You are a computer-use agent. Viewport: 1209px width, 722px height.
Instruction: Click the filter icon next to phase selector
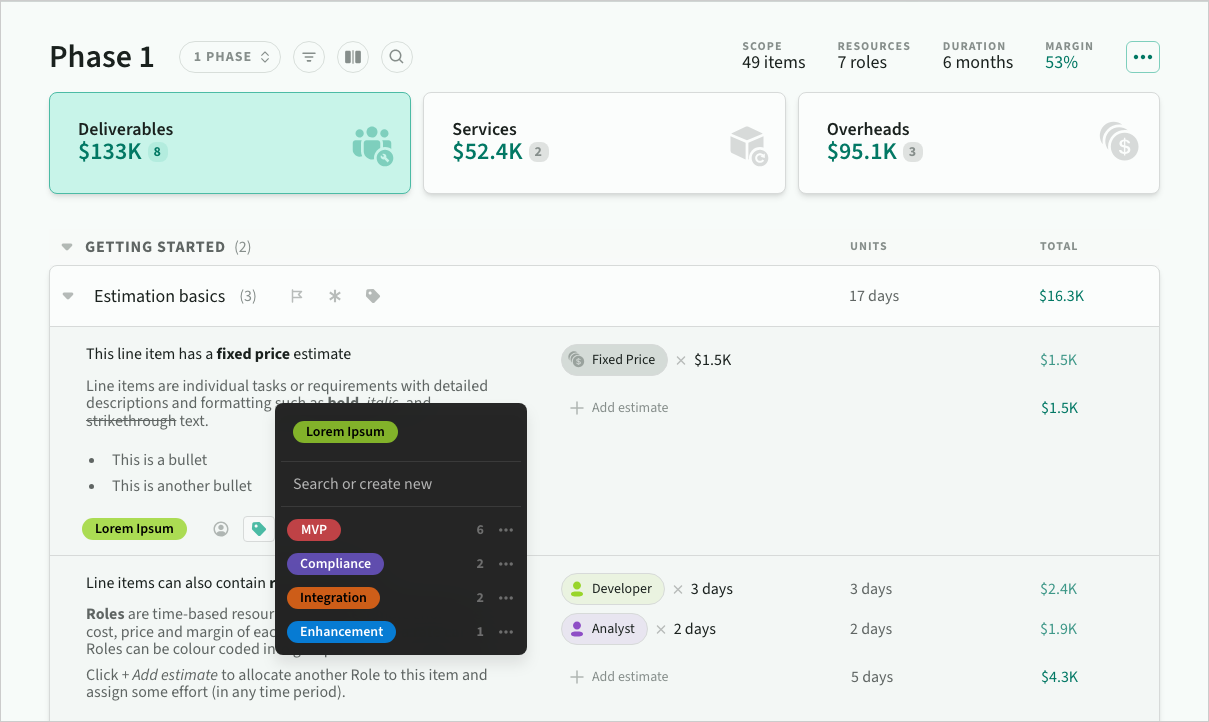[x=309, y=57]
